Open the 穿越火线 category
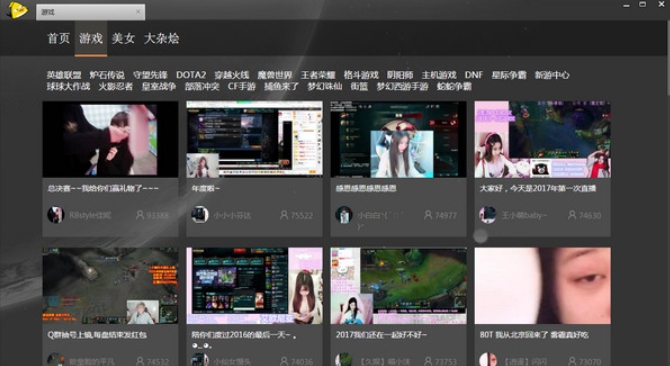The image size is (670, 366). [232, 75]
